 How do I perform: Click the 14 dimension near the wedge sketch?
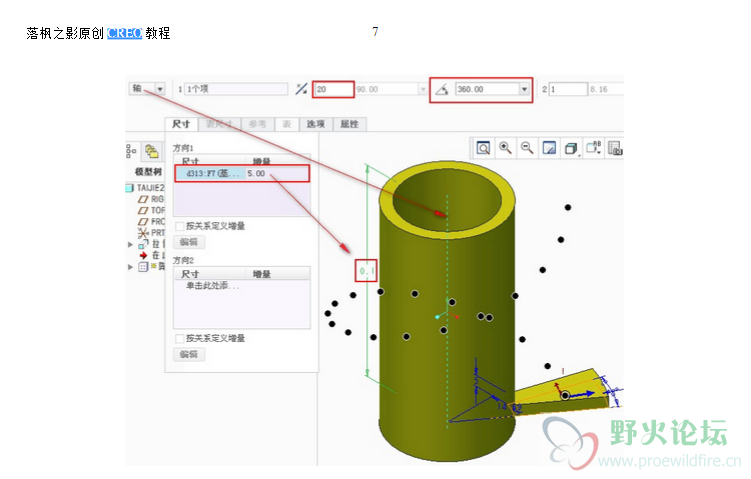[501, 406]
